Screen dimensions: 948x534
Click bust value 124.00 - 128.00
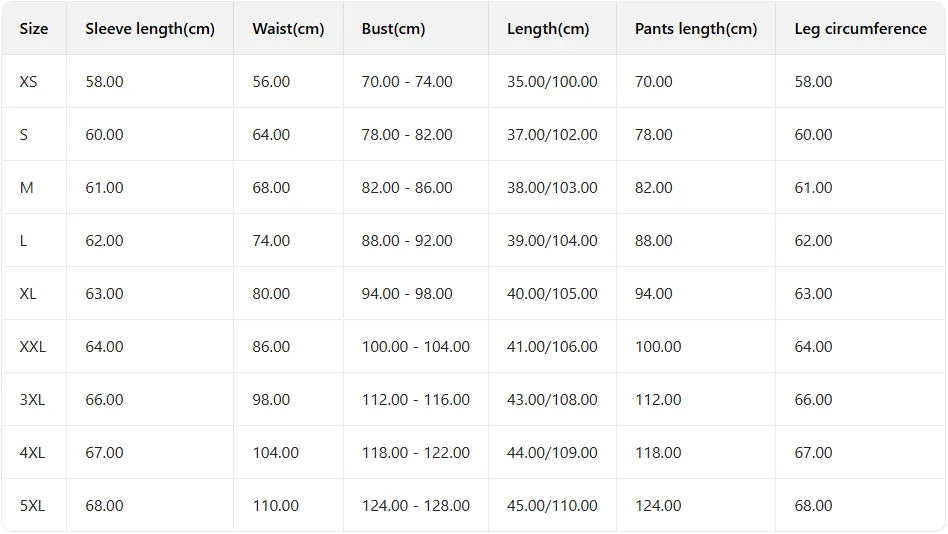[415, 506]
